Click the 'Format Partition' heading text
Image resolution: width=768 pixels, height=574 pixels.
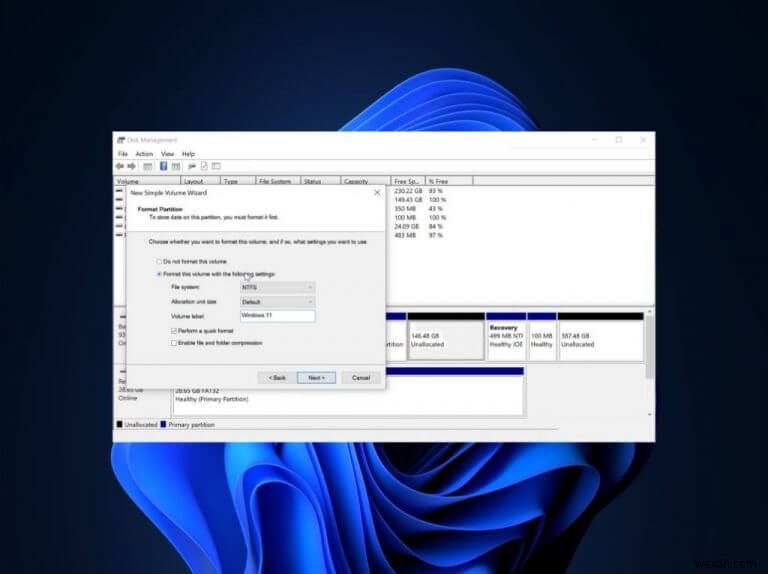pos(160,209)
